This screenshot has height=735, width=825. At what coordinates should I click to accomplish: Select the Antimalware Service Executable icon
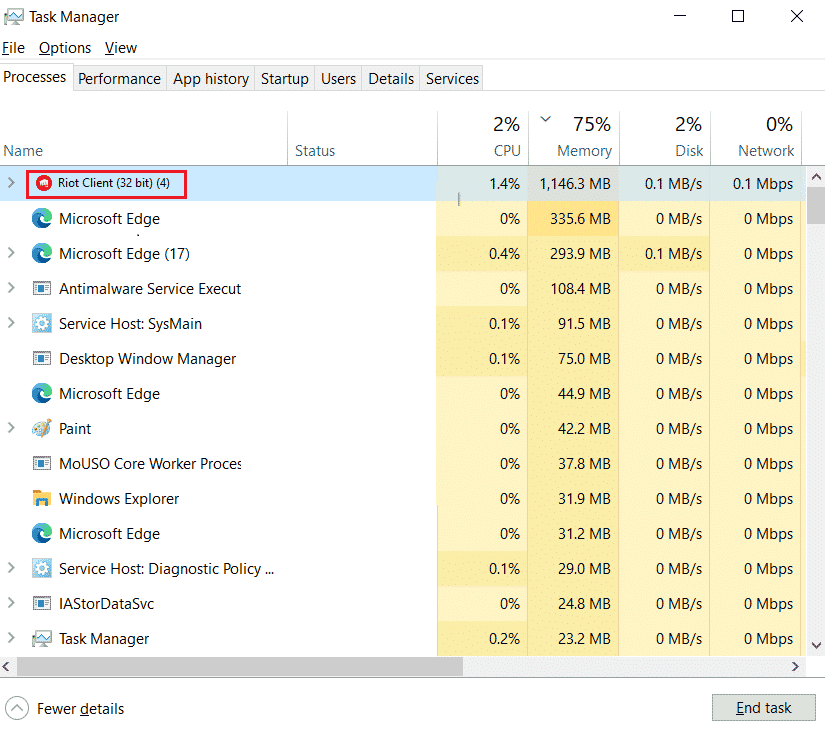click(41, 288)
